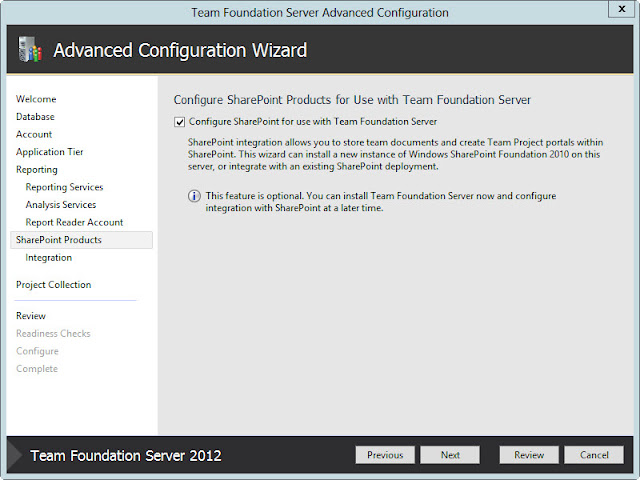Uncheck Configure SharePoint for use with TFS
This screenshot has height=480, width=640.
tap(179, 122)
